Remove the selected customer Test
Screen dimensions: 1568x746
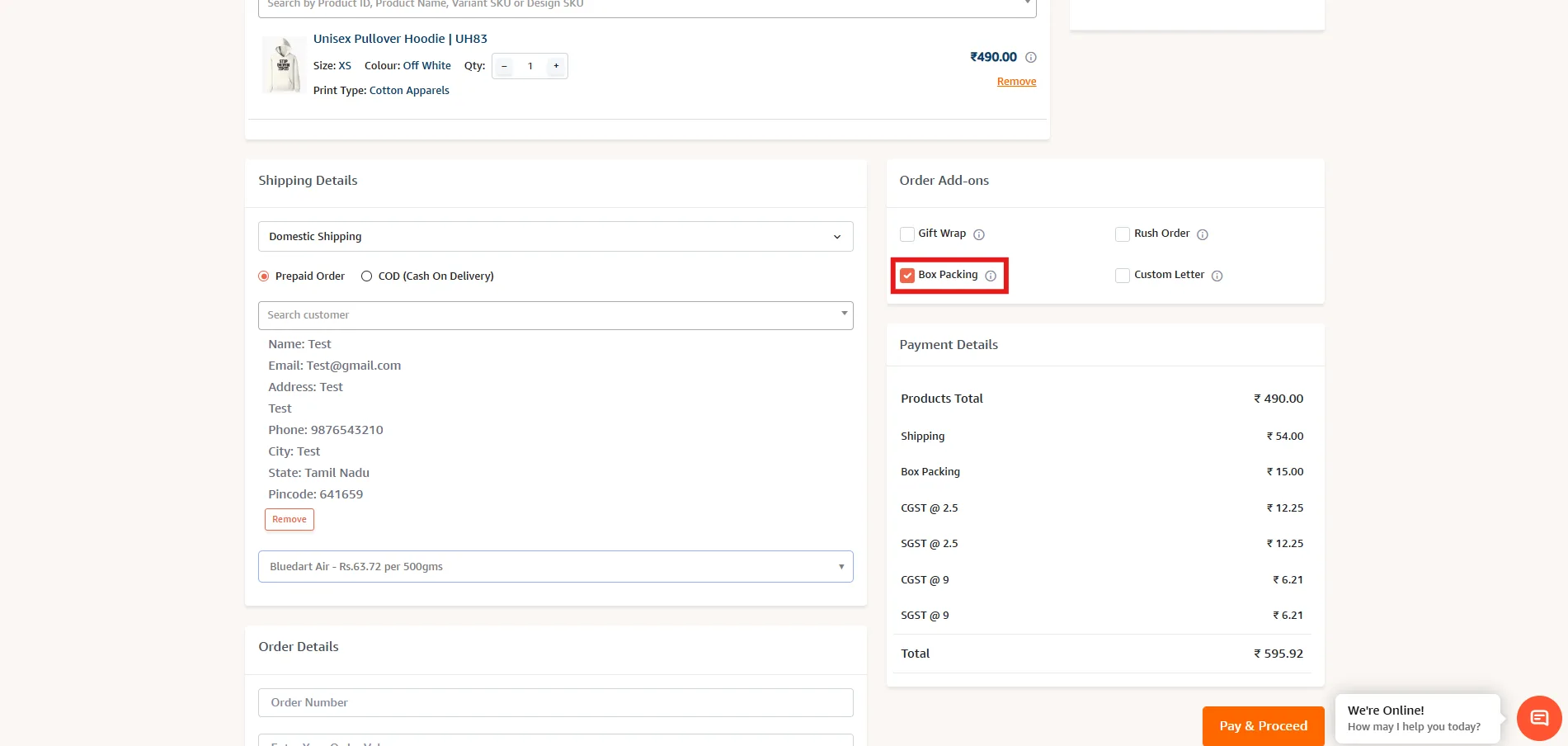(290, 520)
